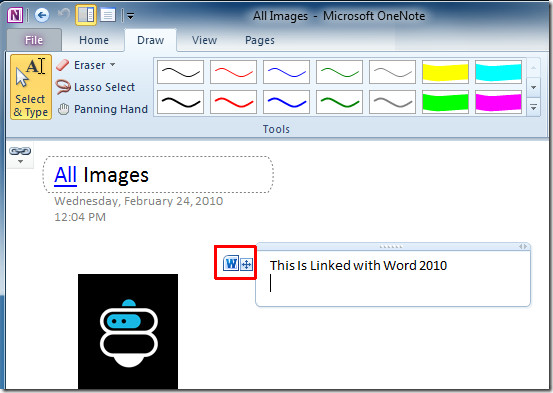The image size is (553, 393).
Task: Select the thick gray pen
Action: pyautogui.click(x=392, y=102)
